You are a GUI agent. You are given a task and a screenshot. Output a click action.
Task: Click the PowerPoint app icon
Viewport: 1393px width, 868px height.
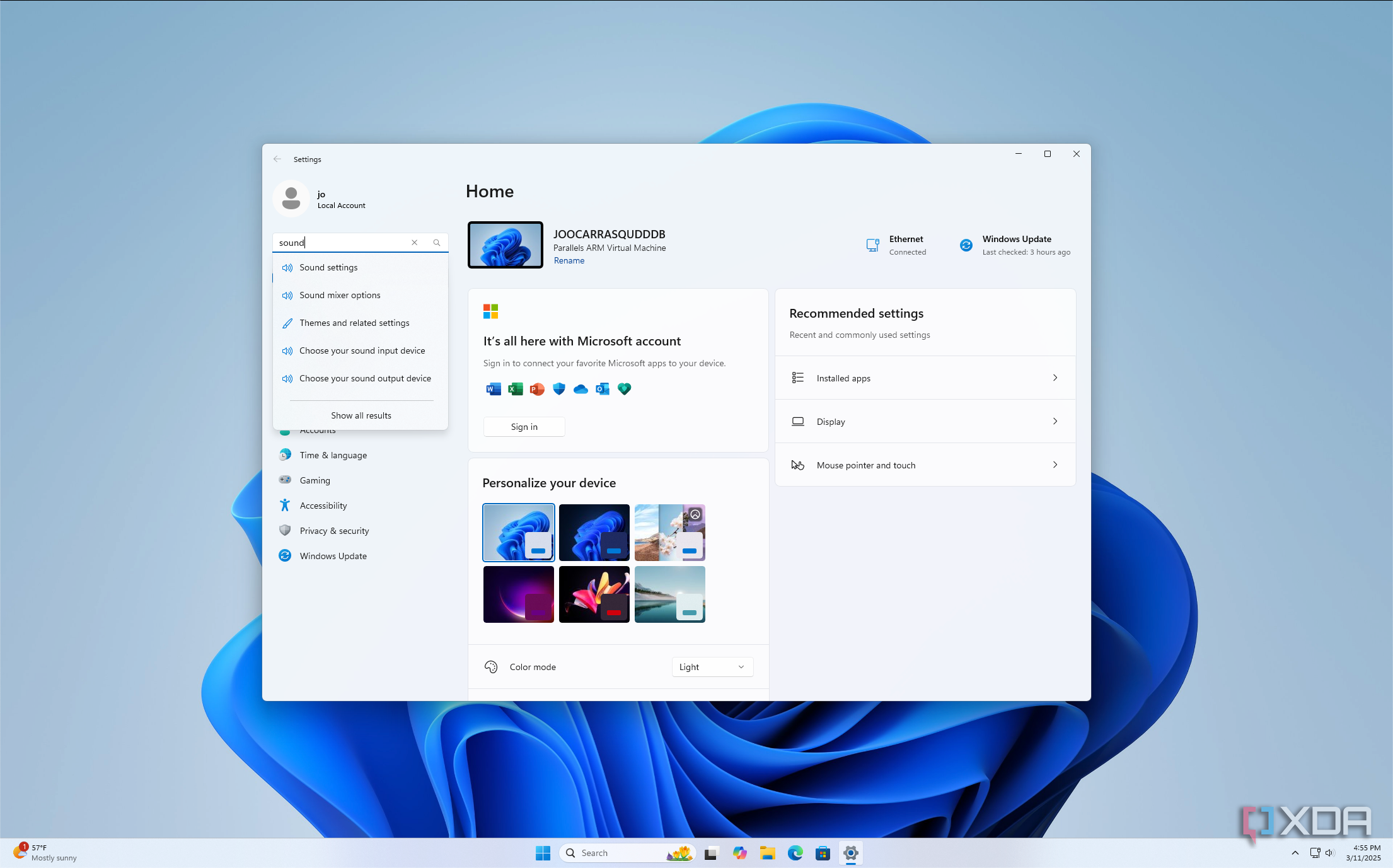click(x=537, y=389)
